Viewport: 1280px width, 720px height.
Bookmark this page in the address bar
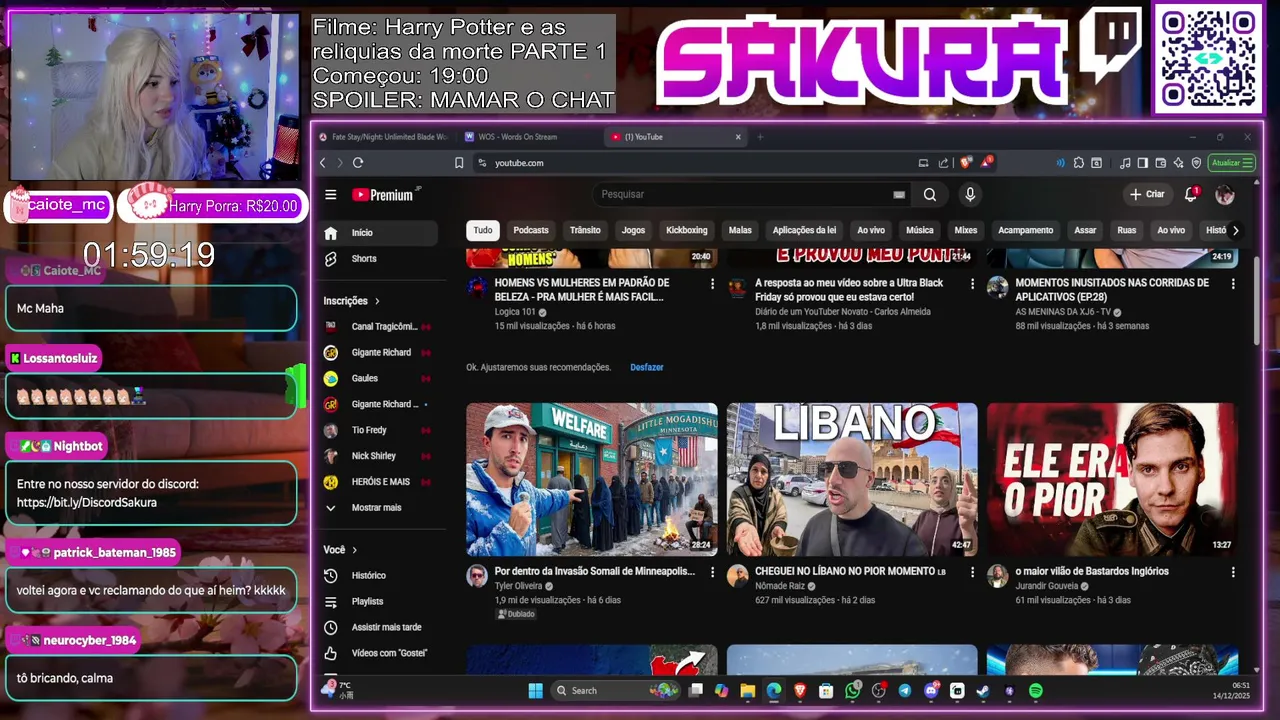(x=459, y=163)
